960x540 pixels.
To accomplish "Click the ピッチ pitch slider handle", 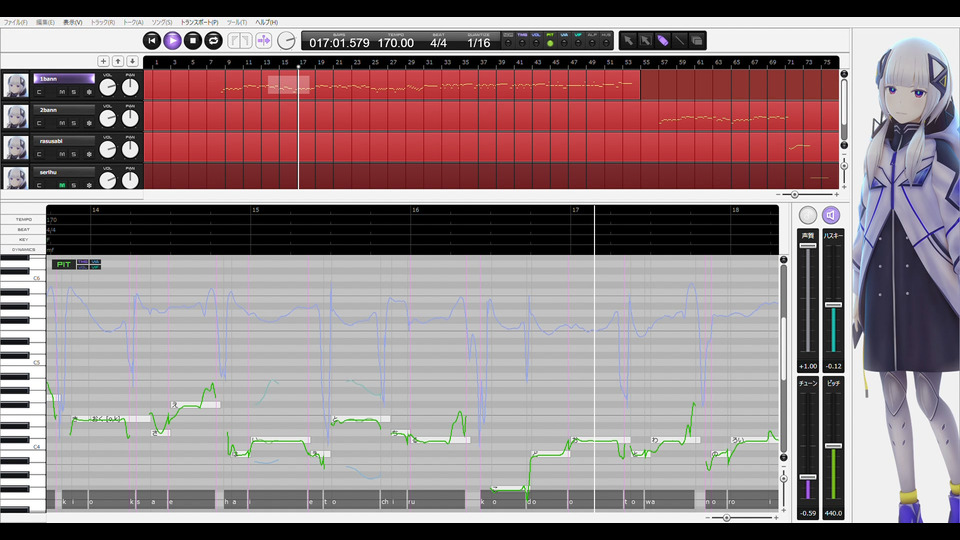I will [833, 446].
